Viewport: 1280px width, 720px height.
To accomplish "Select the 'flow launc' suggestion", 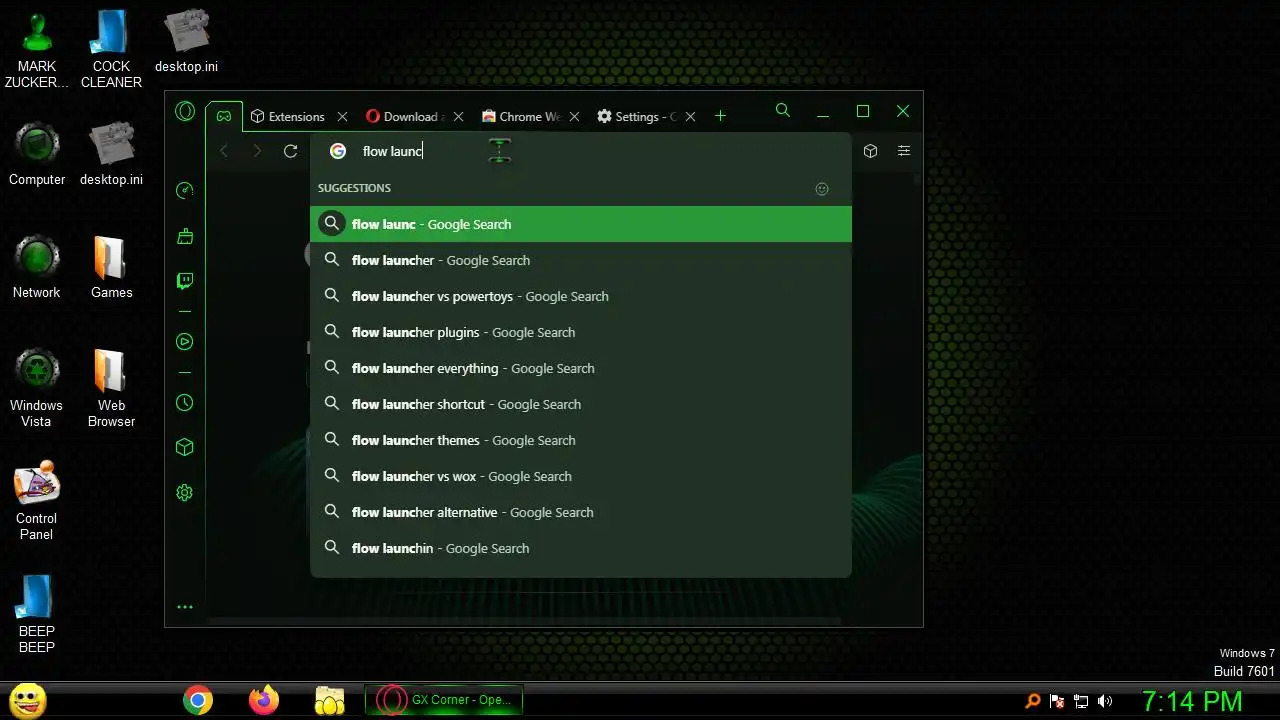I will pyautogui.click(x=581, y=224).
